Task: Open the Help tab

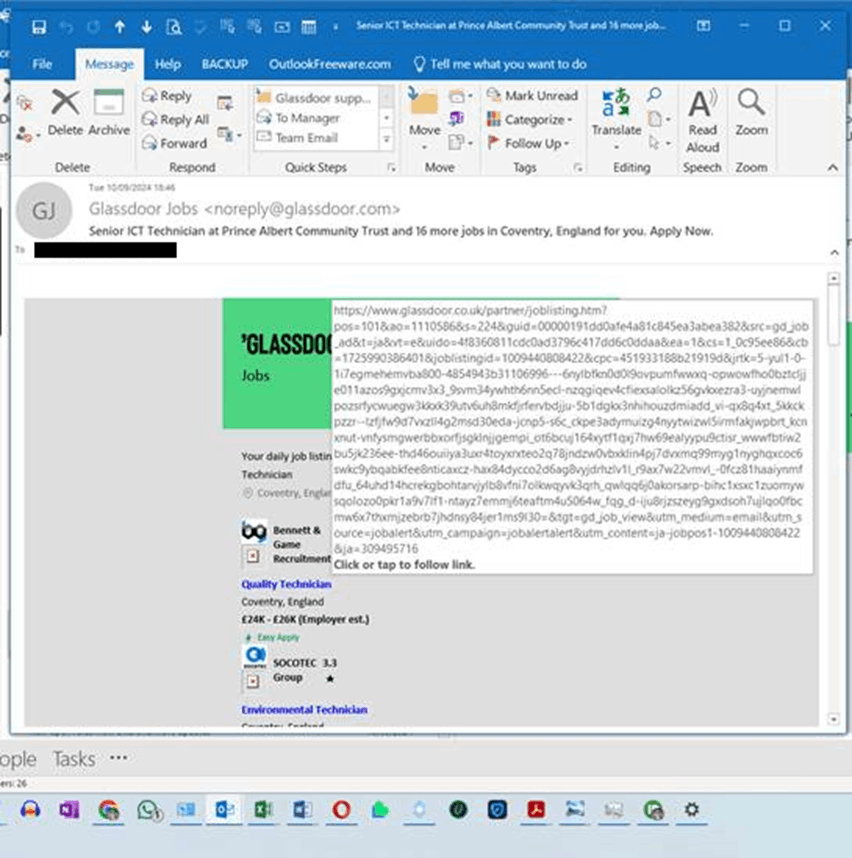Action: click(x=167, y=64)
